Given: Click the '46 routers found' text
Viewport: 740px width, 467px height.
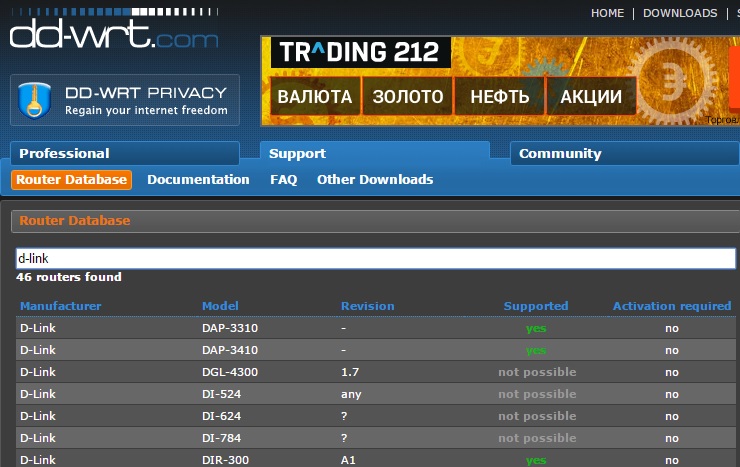Looking at the screenshot, I should point(69,277).
